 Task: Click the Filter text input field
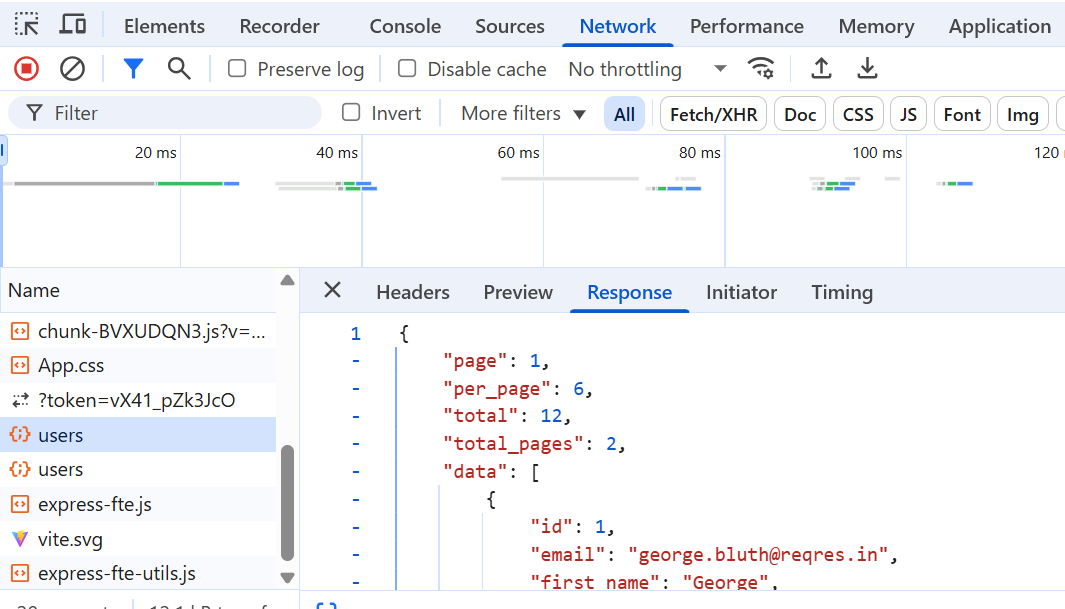[x=164, y=113]
